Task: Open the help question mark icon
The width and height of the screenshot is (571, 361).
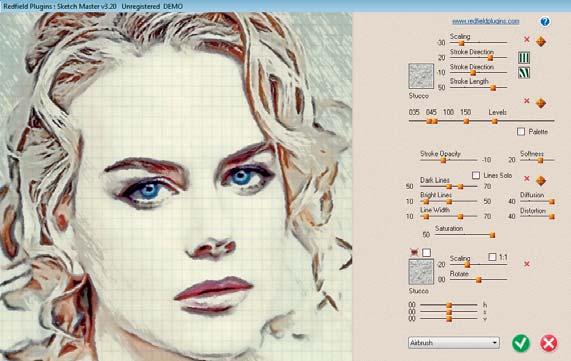Action: coord(545,21)
